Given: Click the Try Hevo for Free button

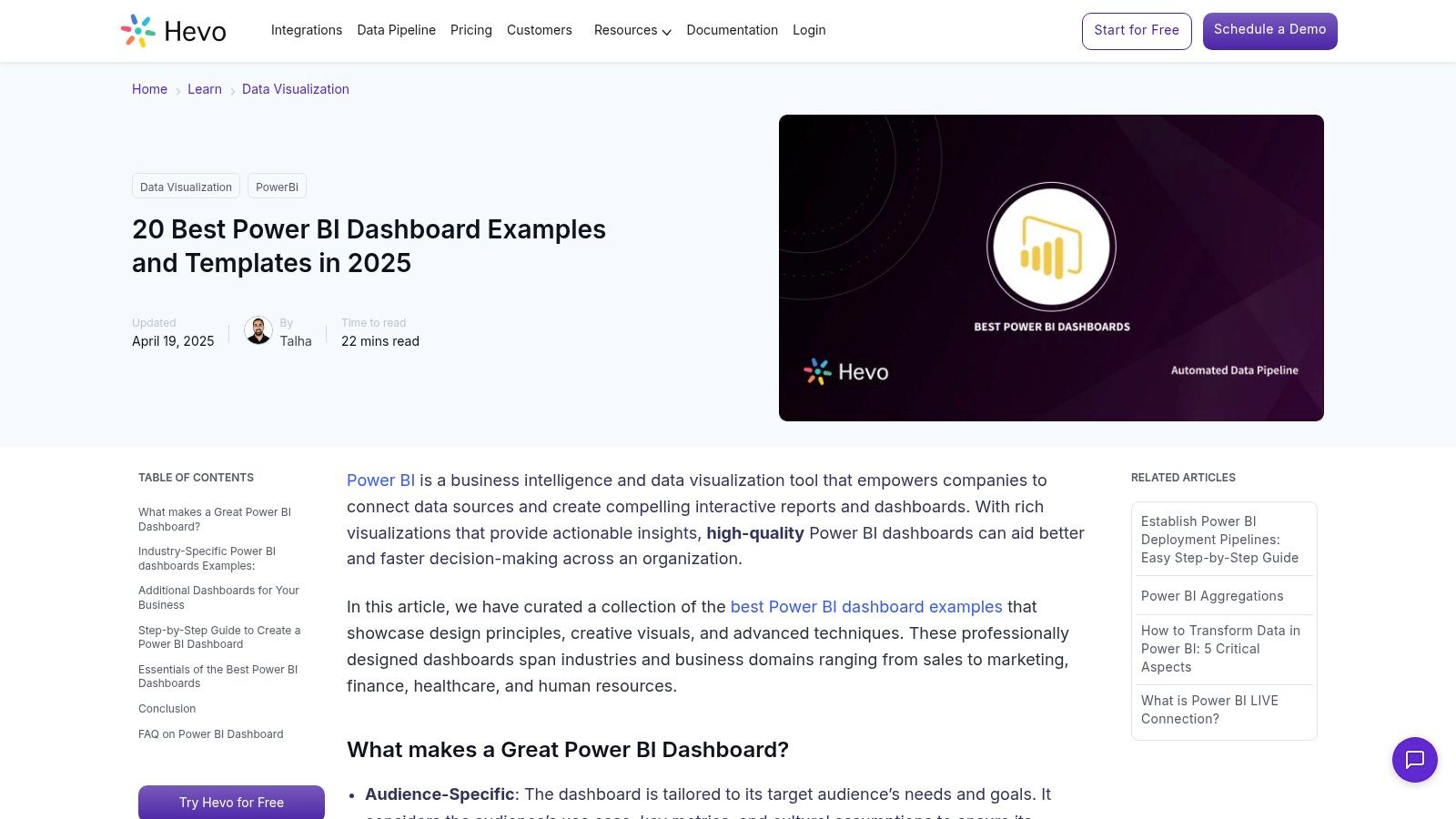Looking at the screenshot, I should 231,802.
